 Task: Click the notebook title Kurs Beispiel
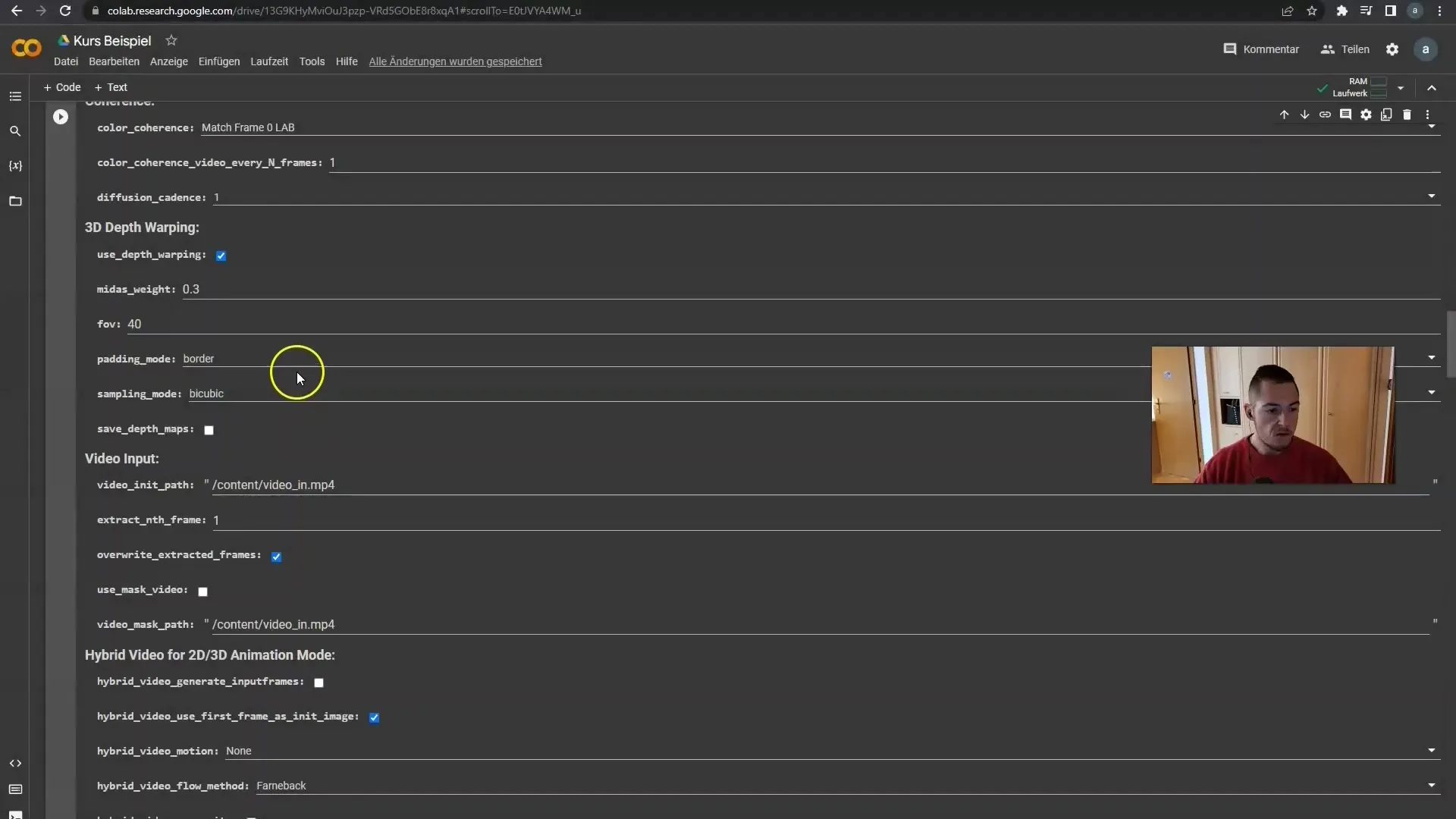pyautogui.click(x=112, y=41)
